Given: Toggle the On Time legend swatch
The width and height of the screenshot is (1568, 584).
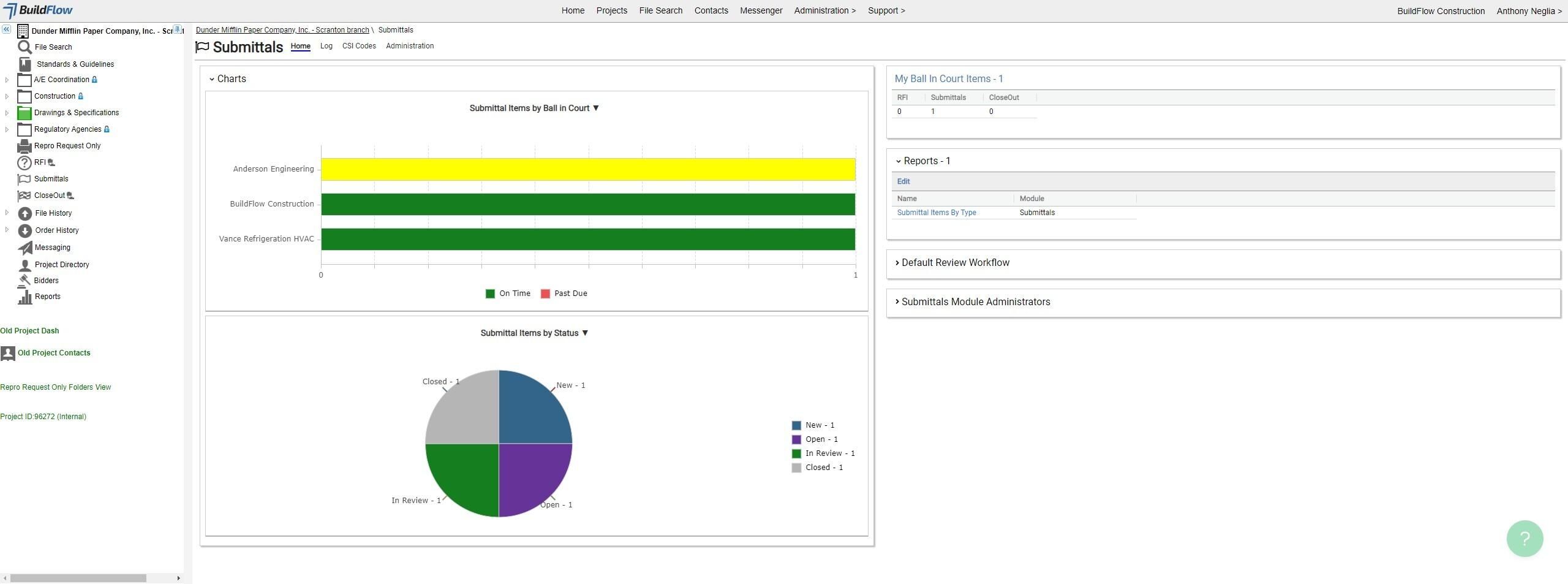Looking at the screenshot, I should [490, 294].
